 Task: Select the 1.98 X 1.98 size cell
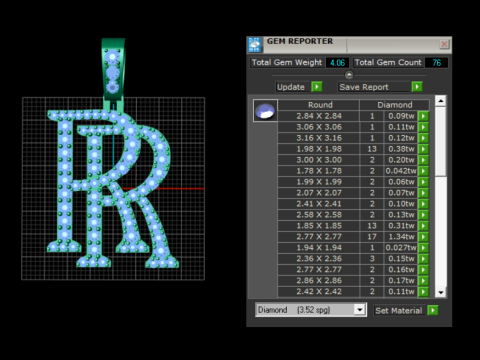pos(319,149)
